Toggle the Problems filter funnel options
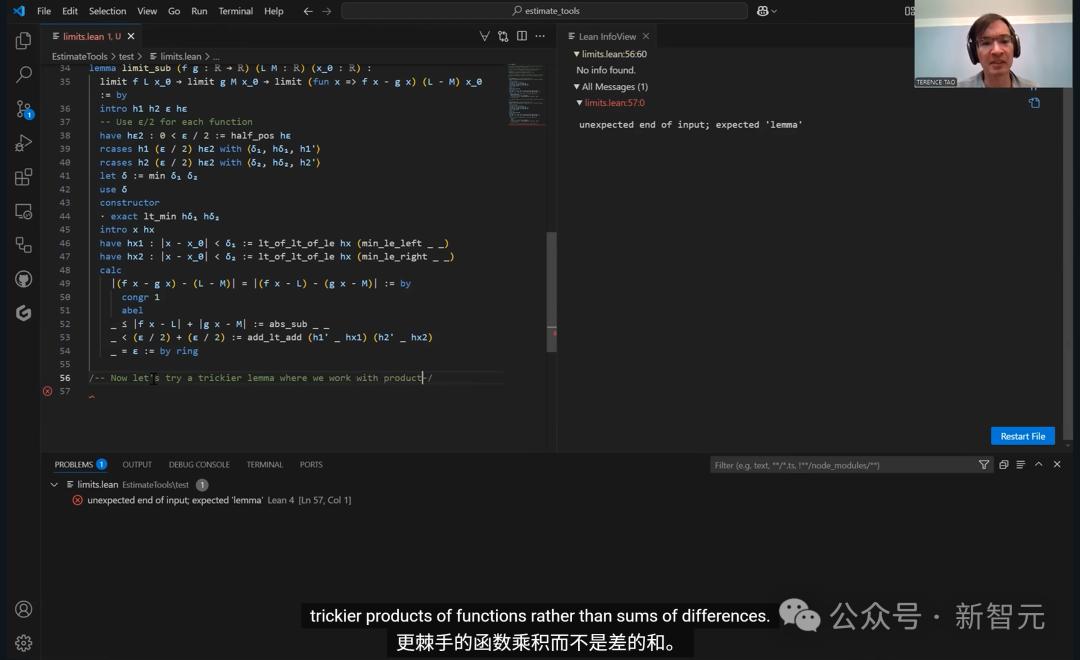Image resolution: width=1080 pixels, height=660 pixels. (x=984, y=465)
